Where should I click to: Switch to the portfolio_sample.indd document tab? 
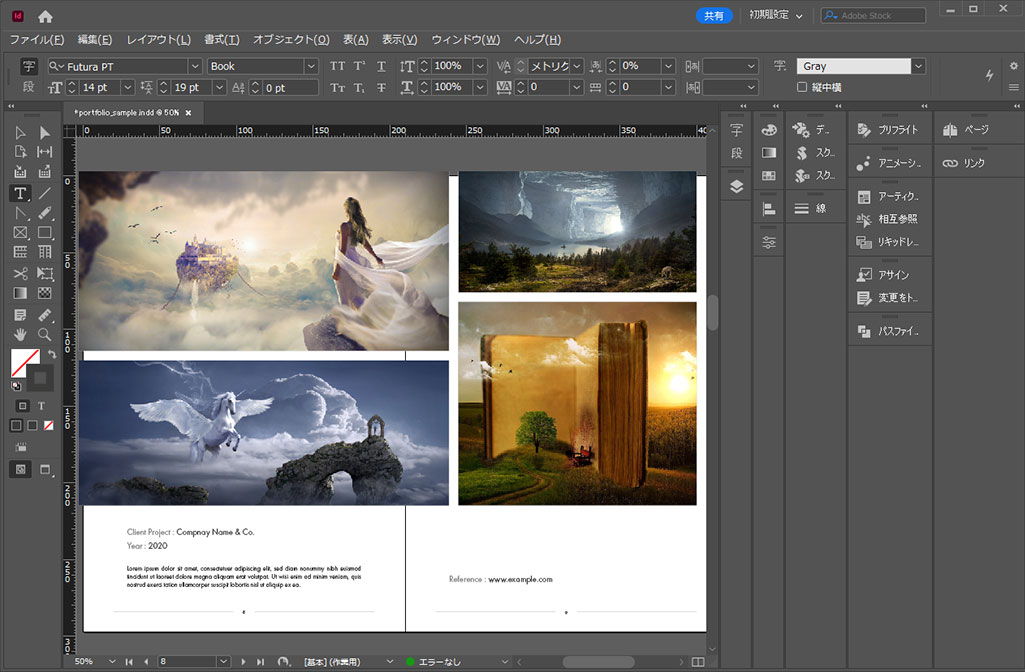pos(126,112)
